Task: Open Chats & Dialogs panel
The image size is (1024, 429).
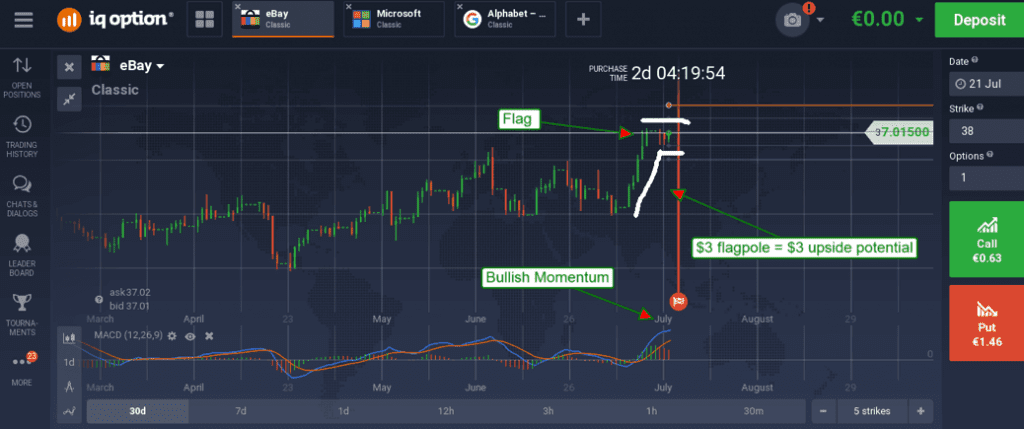Action: 22,196
